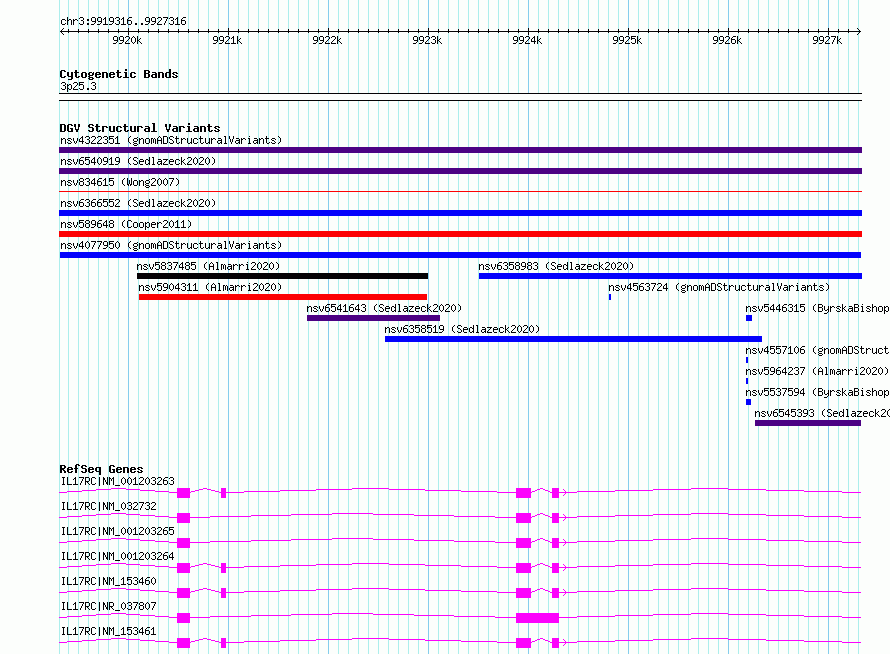This screenshot has width=890, height=654.
Task: Open the nsv5446315 ByrskaBishop label
Action: [817, 308]
